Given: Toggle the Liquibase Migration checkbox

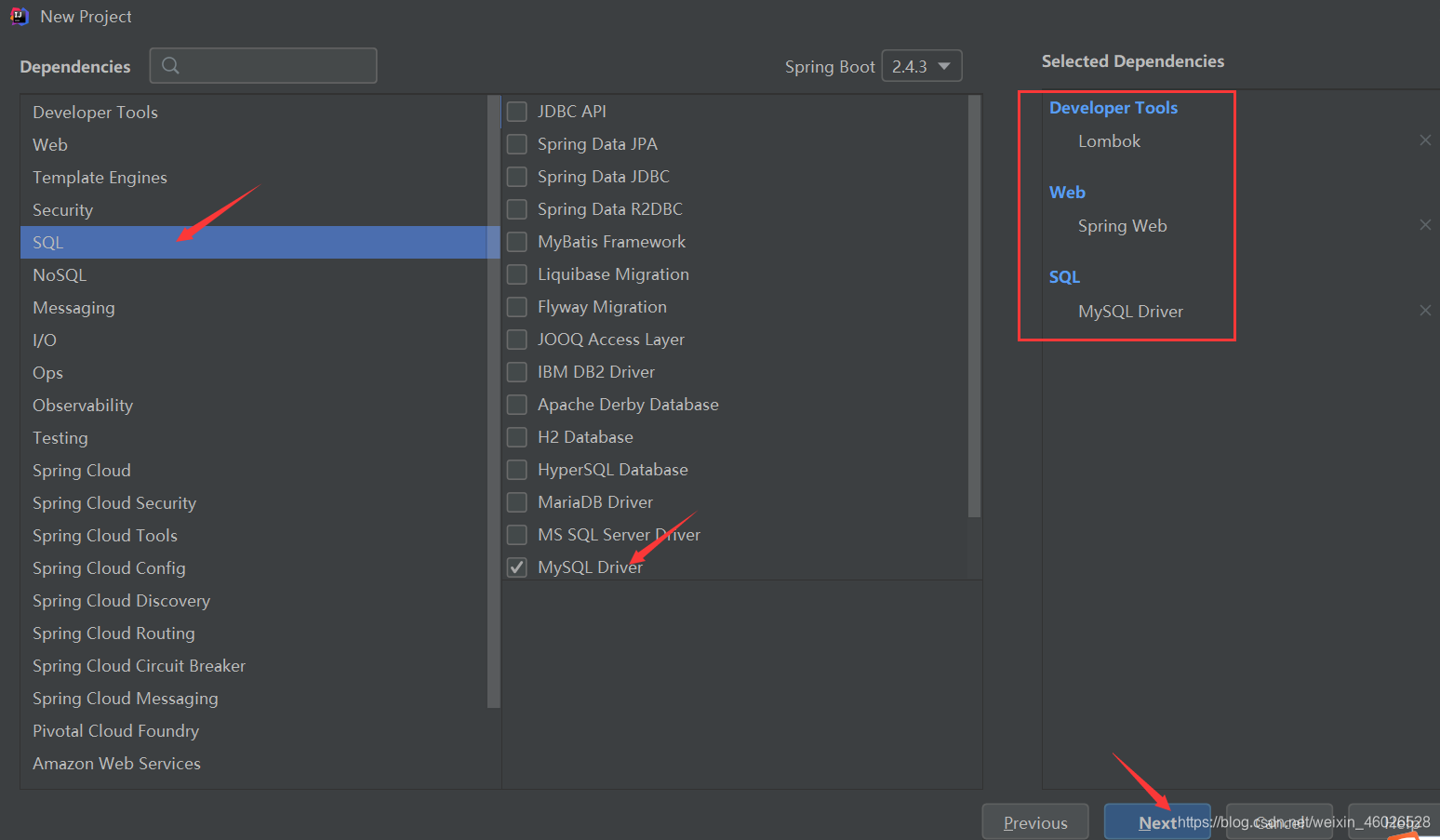Looking at the screenshot, I should click(x=517, y=274).
